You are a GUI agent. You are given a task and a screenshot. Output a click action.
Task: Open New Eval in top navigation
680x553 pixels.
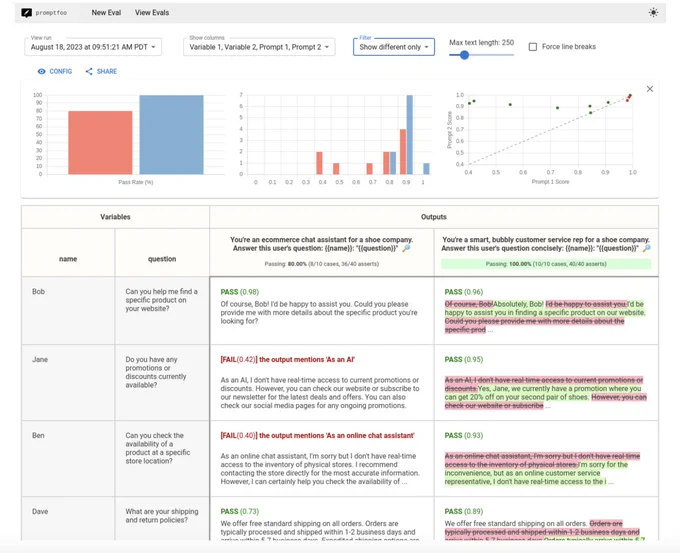tap(106, 13)
